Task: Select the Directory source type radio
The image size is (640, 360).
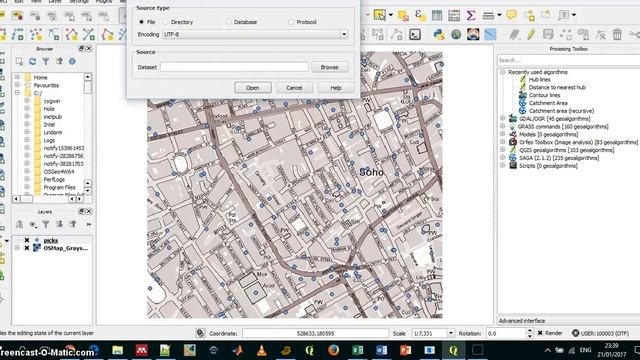Action: coord(165,22)
